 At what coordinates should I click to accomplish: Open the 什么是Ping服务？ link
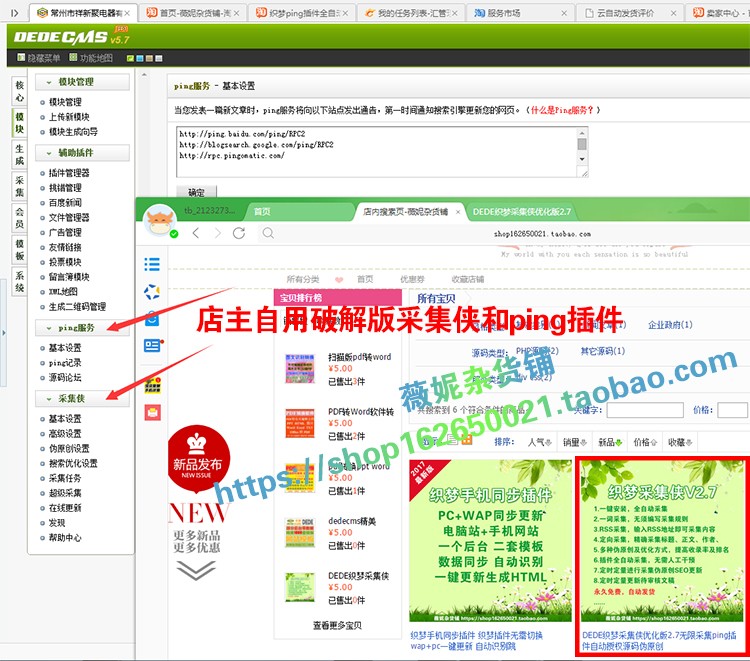[562, 110]
